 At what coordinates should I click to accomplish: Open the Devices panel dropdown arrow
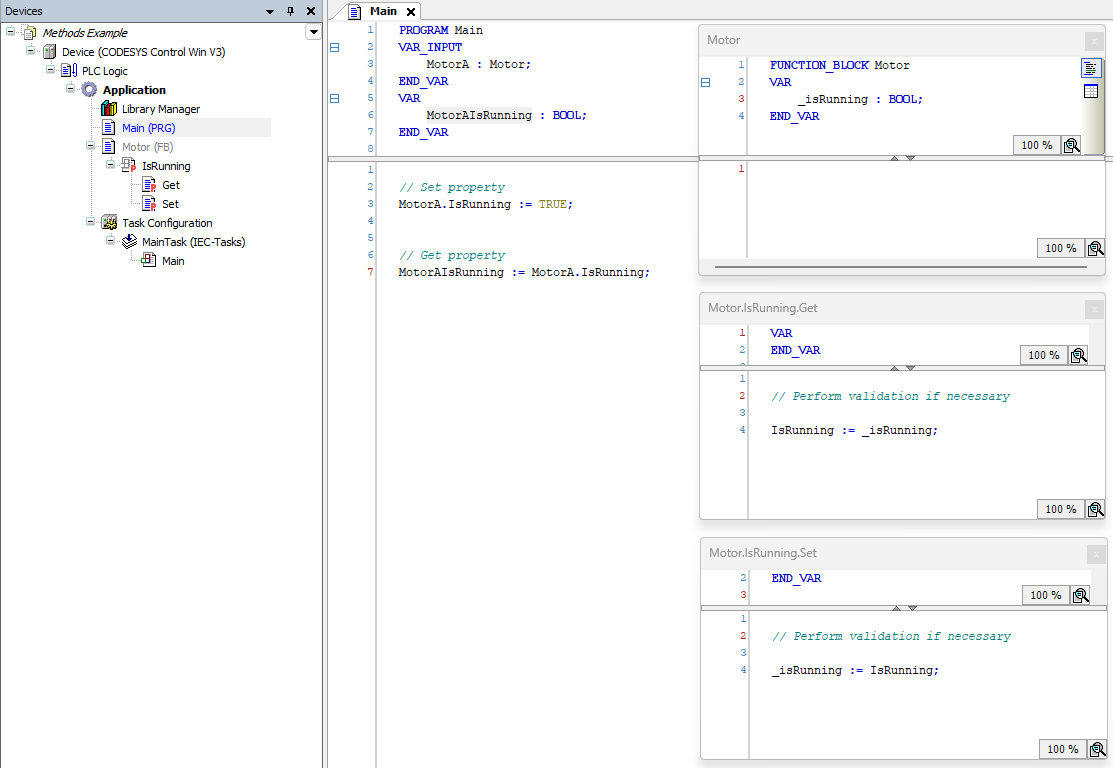click(270, 11)
